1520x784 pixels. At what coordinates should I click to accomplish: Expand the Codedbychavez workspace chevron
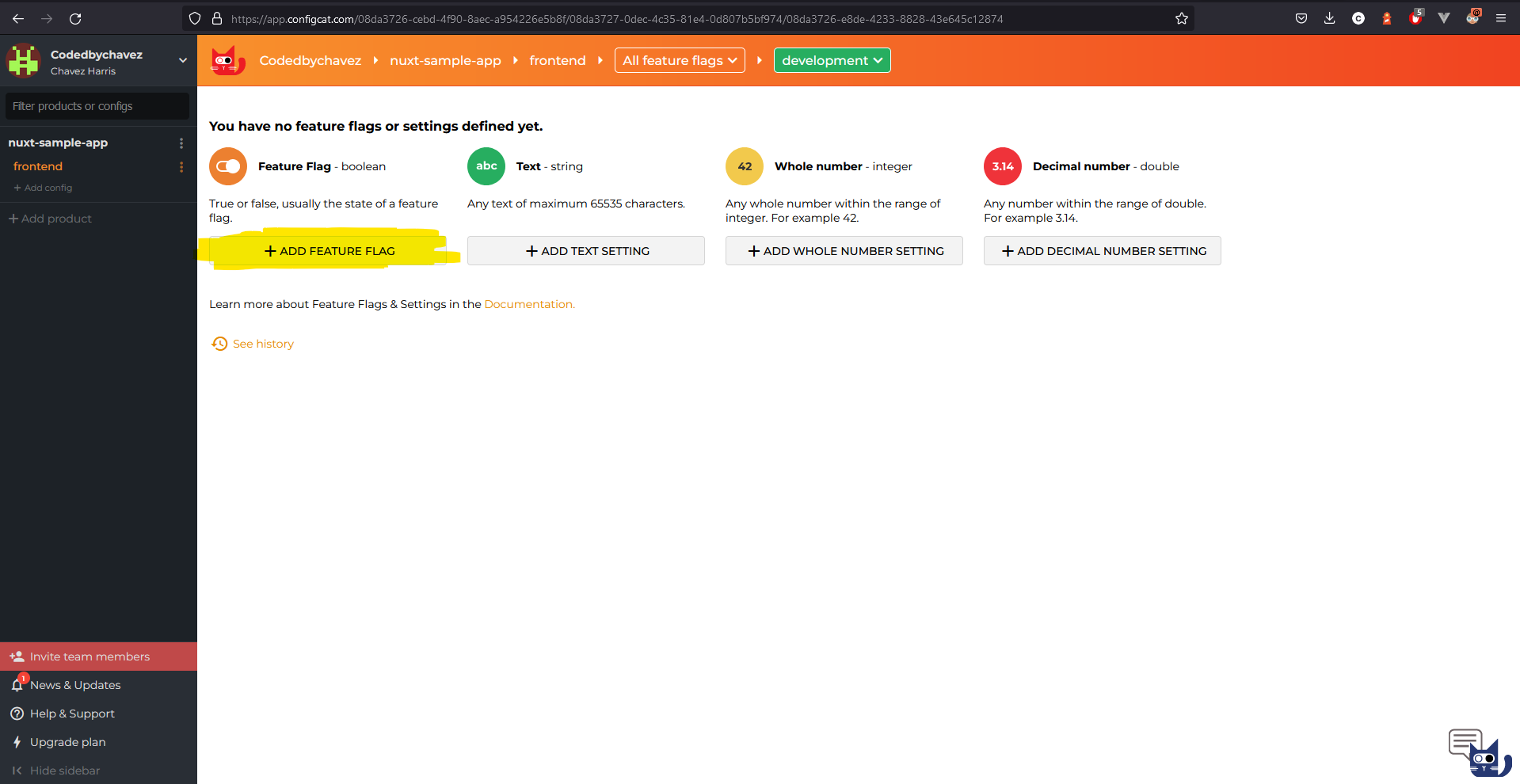coord(183,60)
